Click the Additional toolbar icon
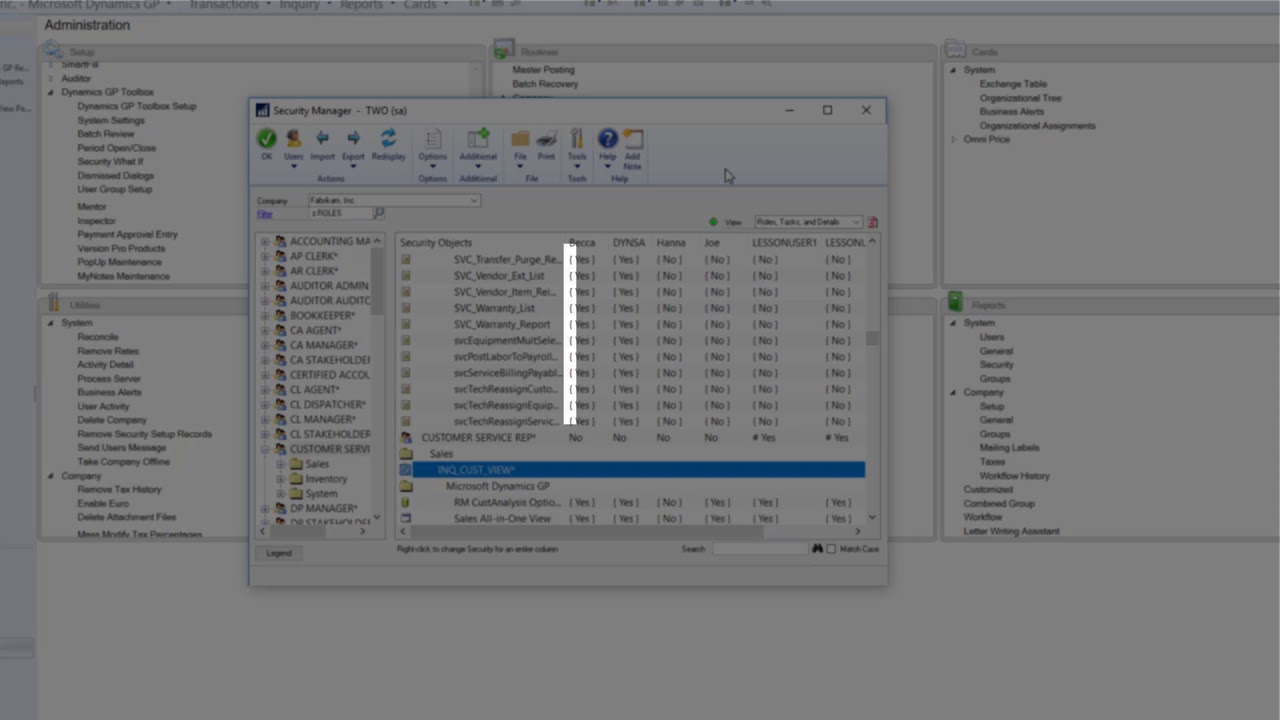 tap(477, 139)
